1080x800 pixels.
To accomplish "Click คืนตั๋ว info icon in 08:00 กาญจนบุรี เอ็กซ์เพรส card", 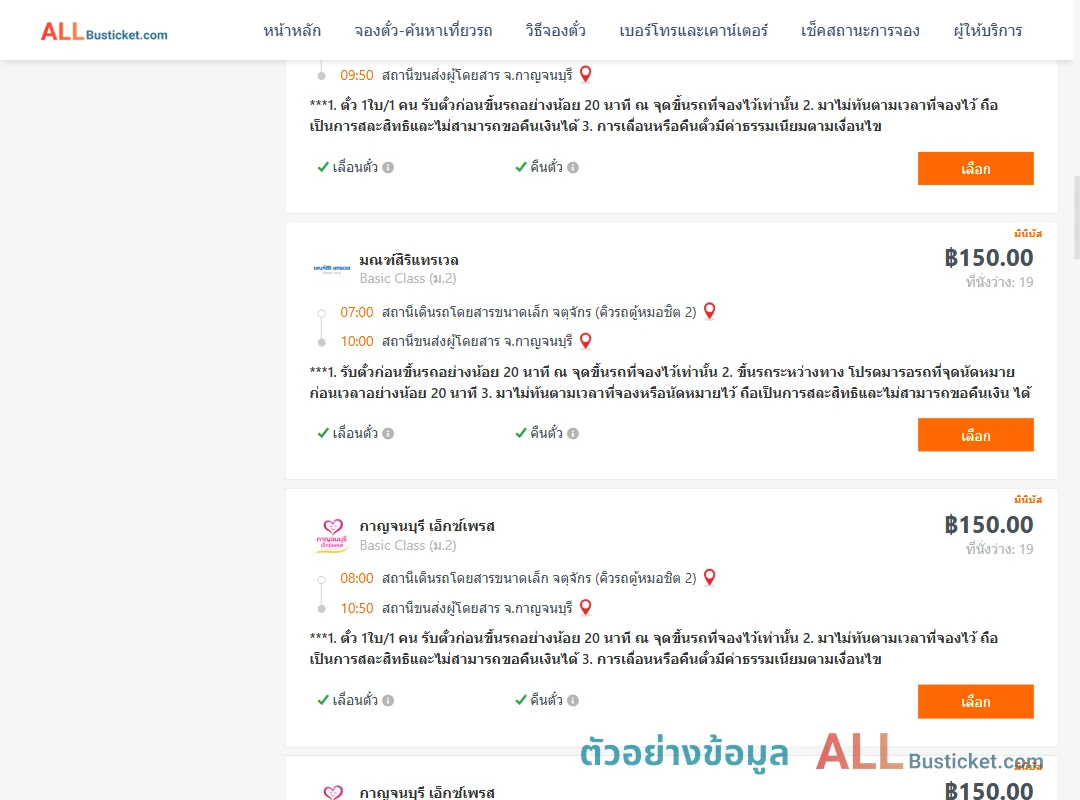I will click(x=573, y=700).
